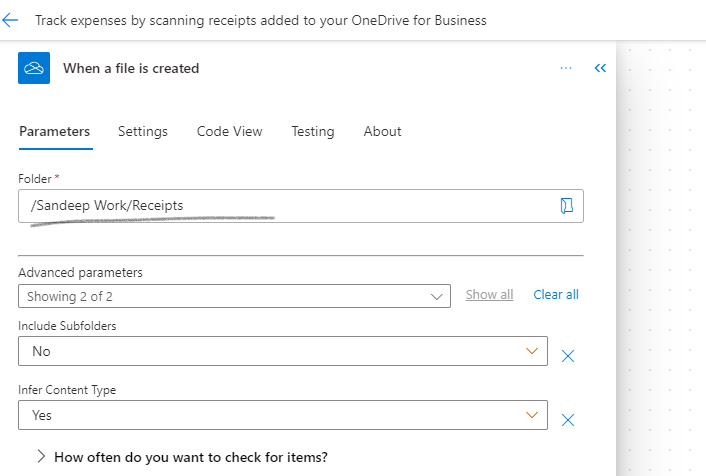Click the Clear all link
Screen dimensions: 706x476
coord(556,295)
